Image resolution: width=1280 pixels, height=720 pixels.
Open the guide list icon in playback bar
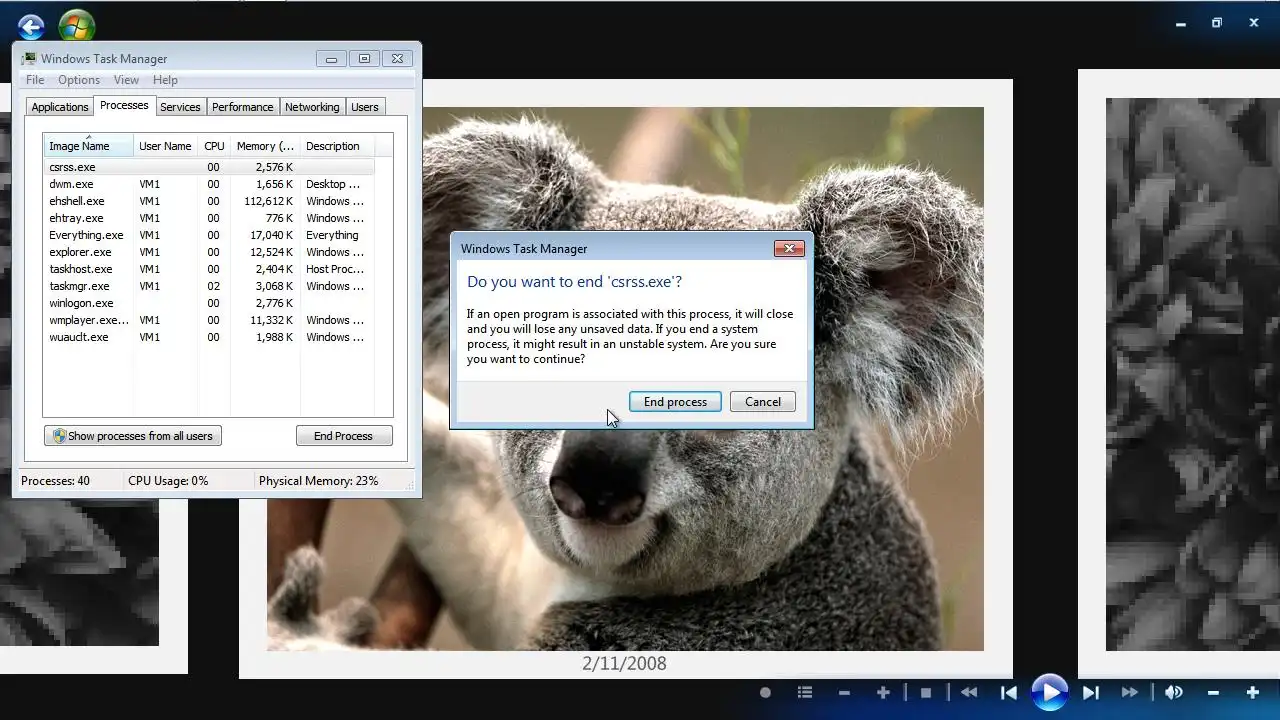click(805, 692)
